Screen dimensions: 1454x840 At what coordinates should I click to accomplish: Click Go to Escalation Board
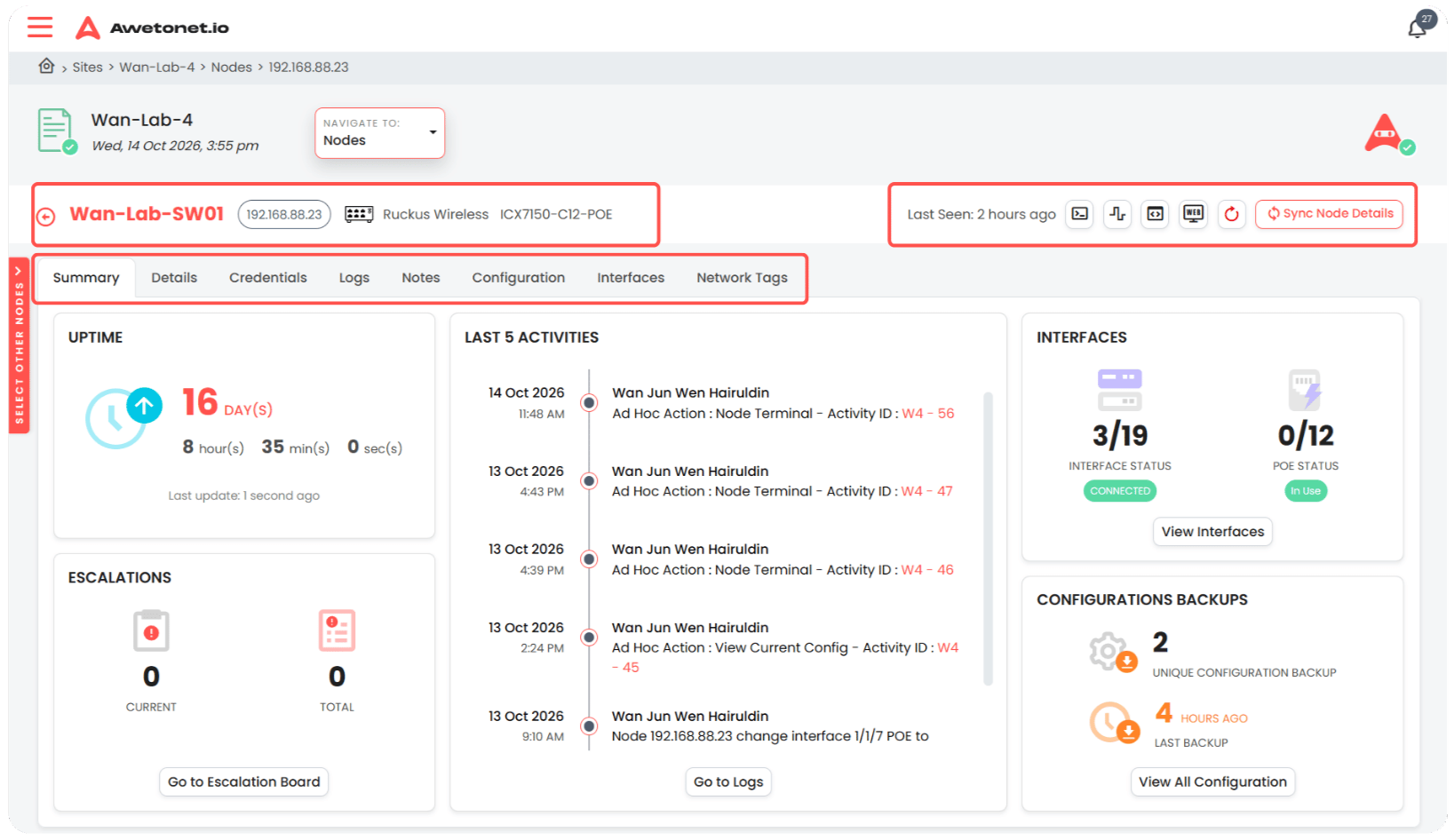244,781
